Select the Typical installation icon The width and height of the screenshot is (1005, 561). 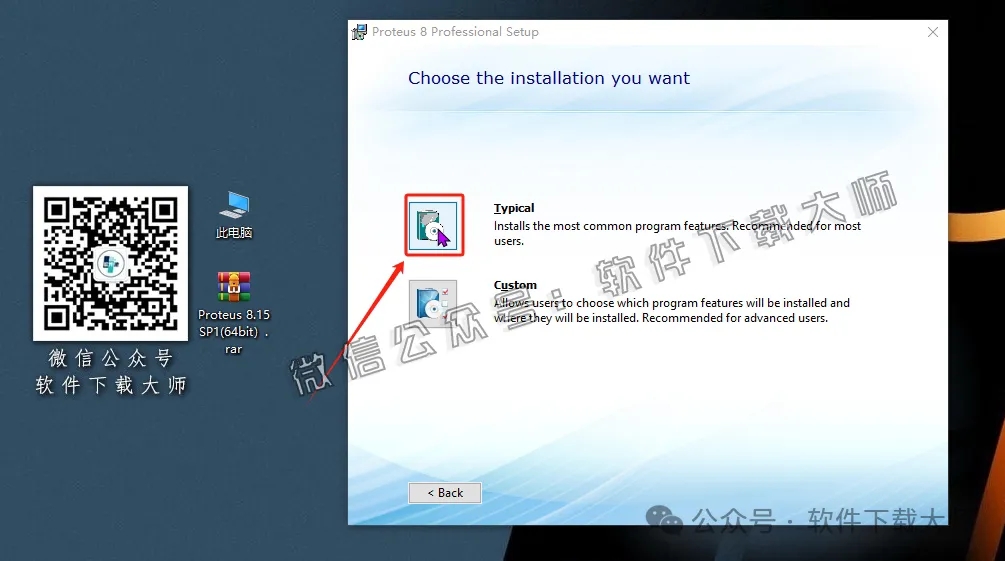(433, 225)
